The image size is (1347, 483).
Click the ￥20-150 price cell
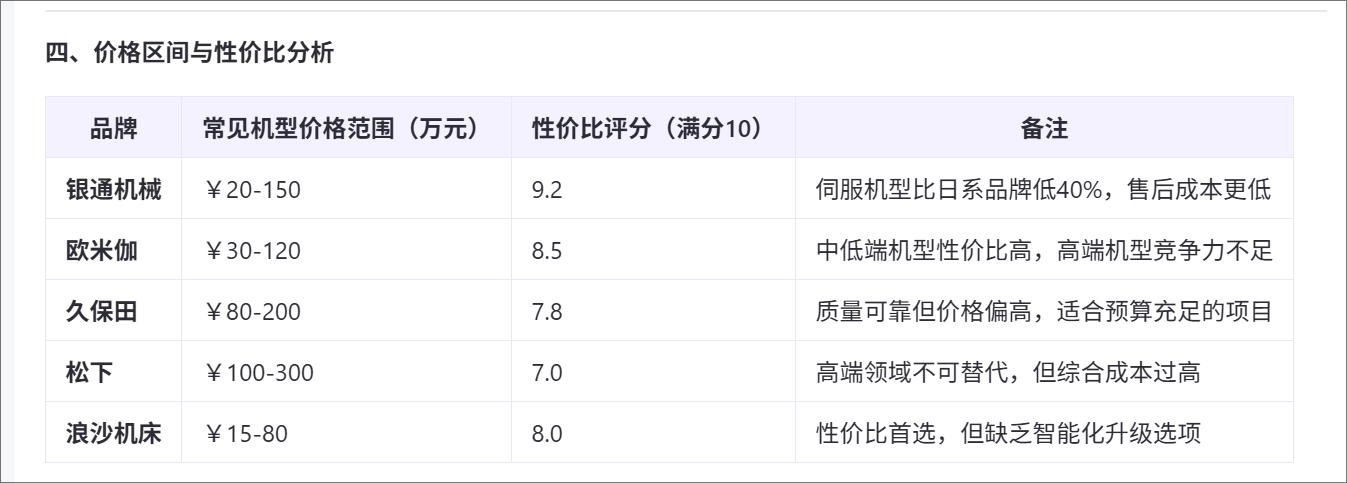point(252,189)
